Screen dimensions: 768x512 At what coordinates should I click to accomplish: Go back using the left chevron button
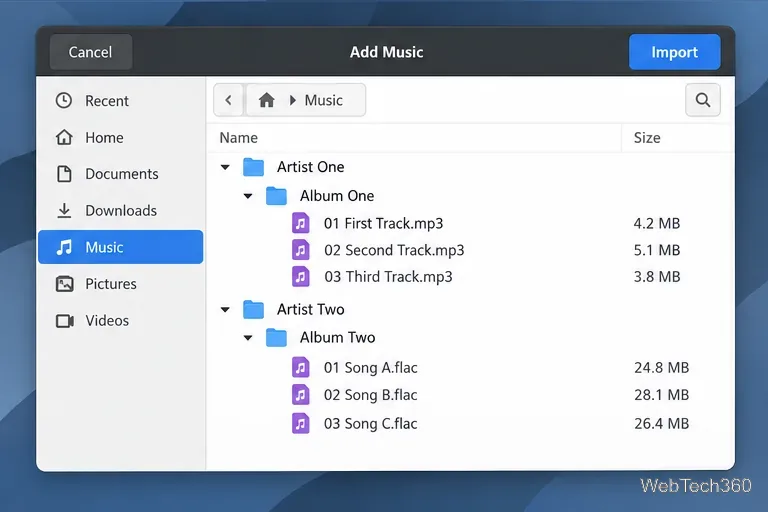pyautogui.click(x=228, y=100)
